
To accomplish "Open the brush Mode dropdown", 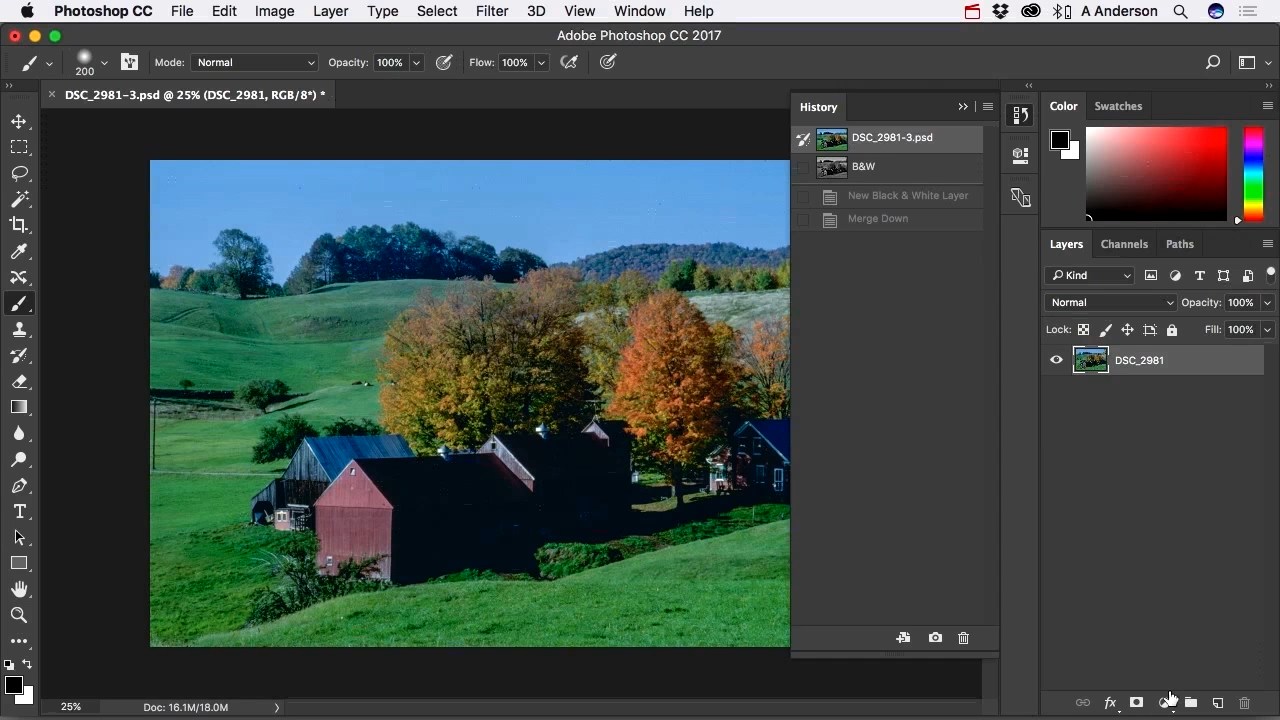I will point(255,62).
